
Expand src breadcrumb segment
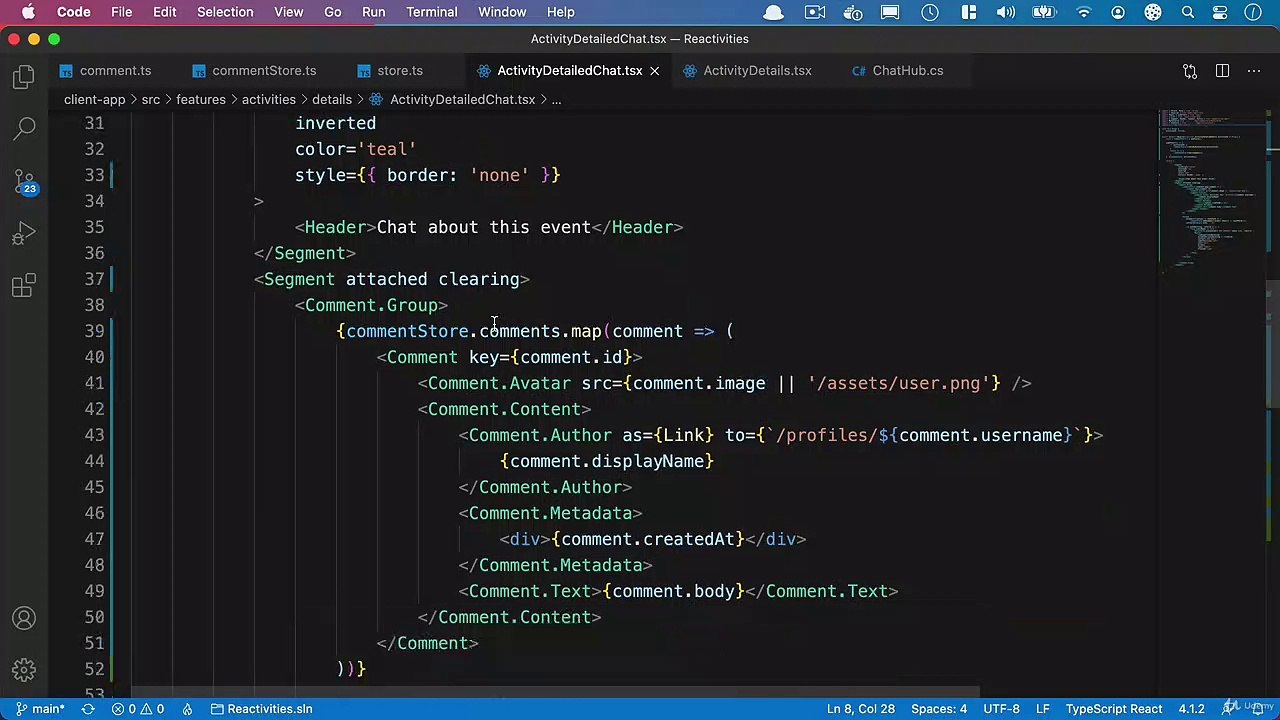click(150, 99)
